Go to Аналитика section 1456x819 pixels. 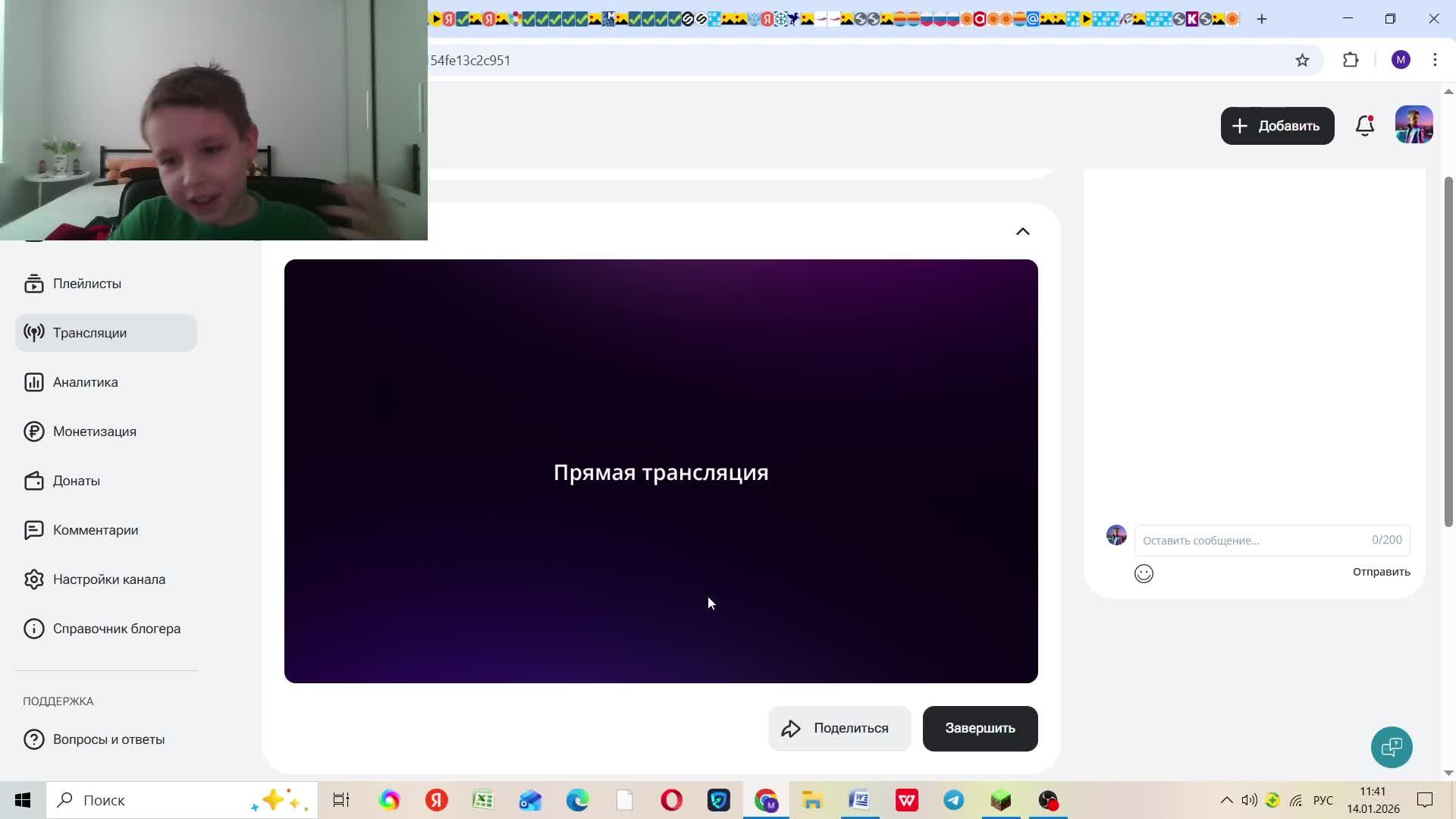point(85,382)
